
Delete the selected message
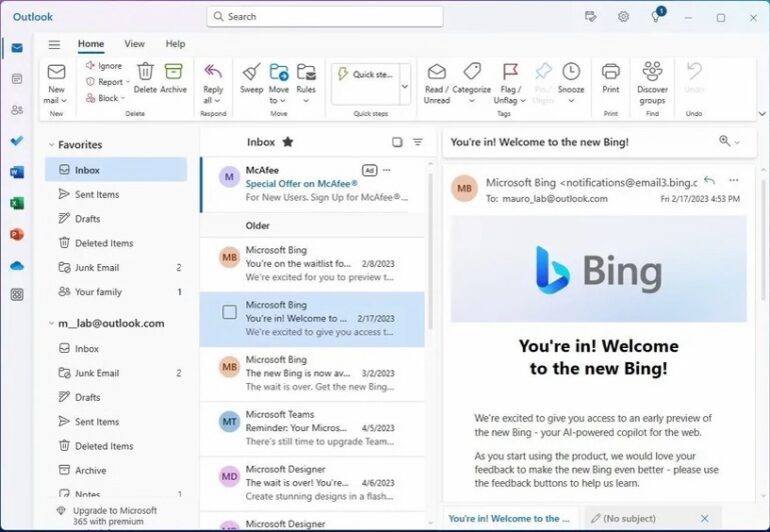tap(145, 78)
